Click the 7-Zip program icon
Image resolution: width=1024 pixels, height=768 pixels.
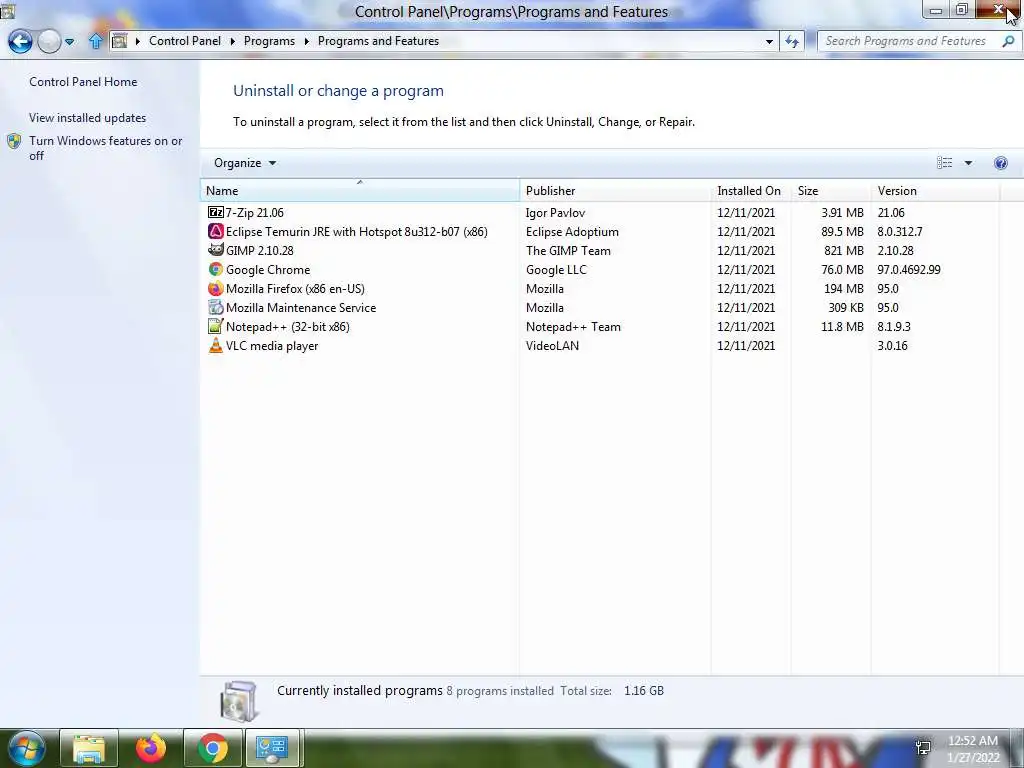tap(216, 212)
